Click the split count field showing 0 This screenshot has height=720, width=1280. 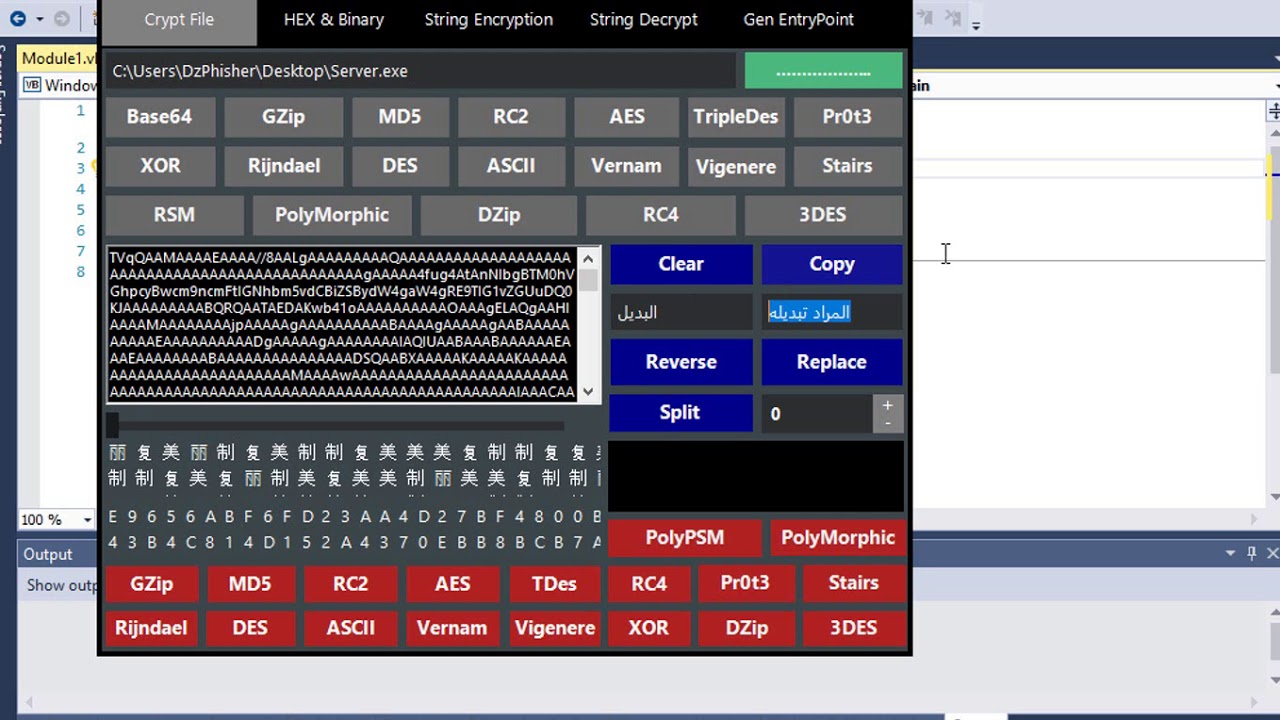point(817,414)
